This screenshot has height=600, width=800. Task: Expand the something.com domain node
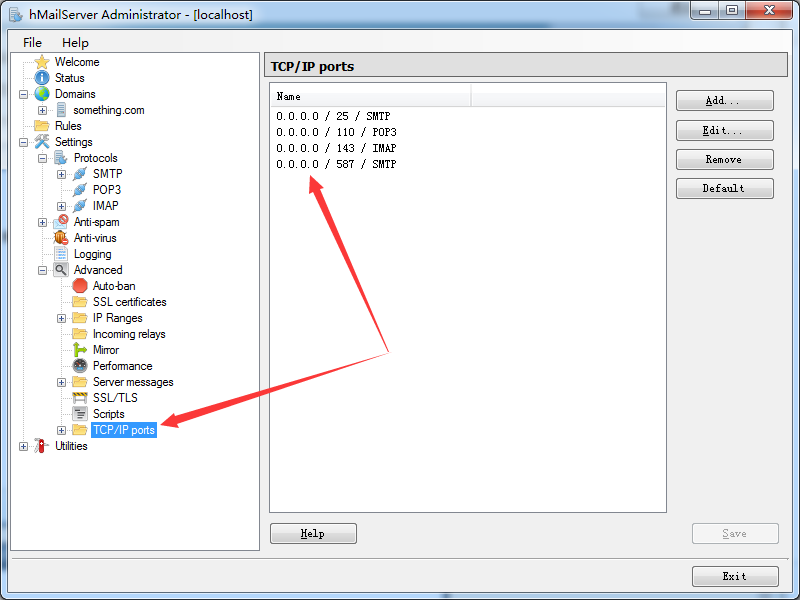pyautogui.click(x=43, y=110)
